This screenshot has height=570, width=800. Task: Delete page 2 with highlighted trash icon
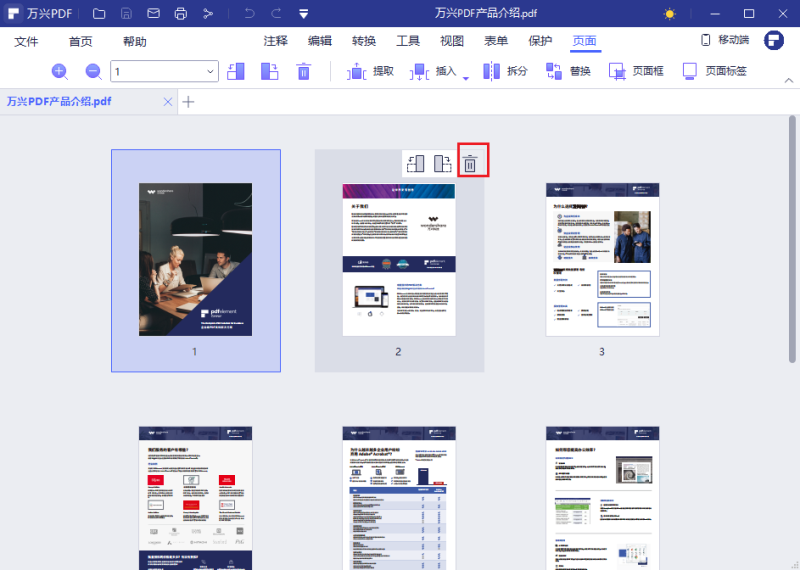[x=470, y=163]
